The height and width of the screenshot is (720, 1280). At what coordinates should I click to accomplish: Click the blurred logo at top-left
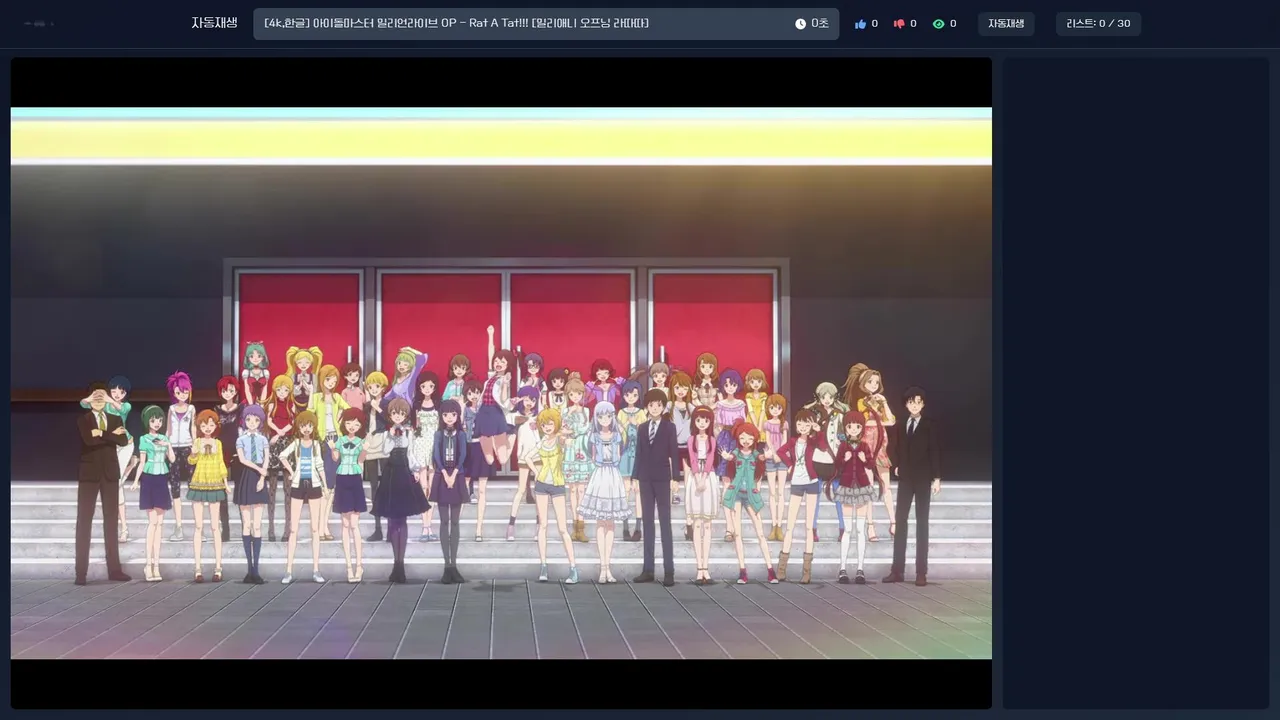[x=39, y=23]
